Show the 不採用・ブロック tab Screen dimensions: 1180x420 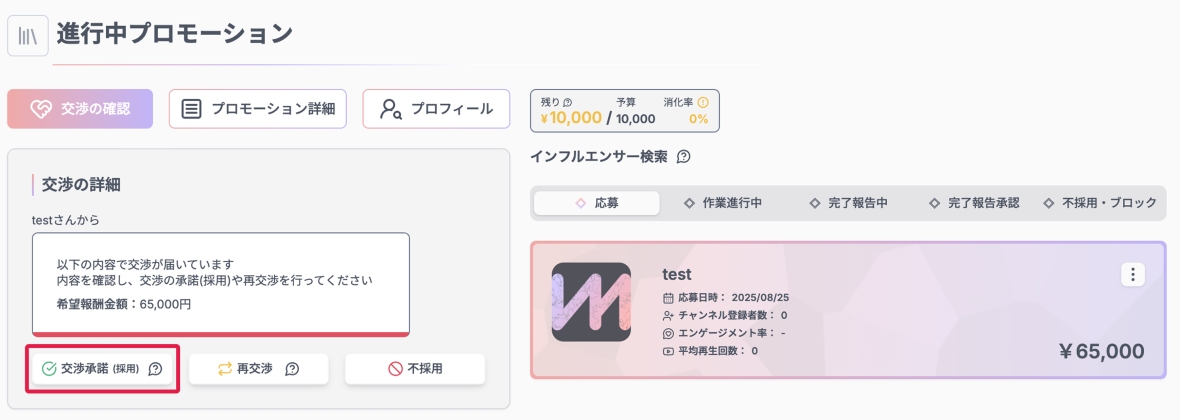tap(1099, 203)
